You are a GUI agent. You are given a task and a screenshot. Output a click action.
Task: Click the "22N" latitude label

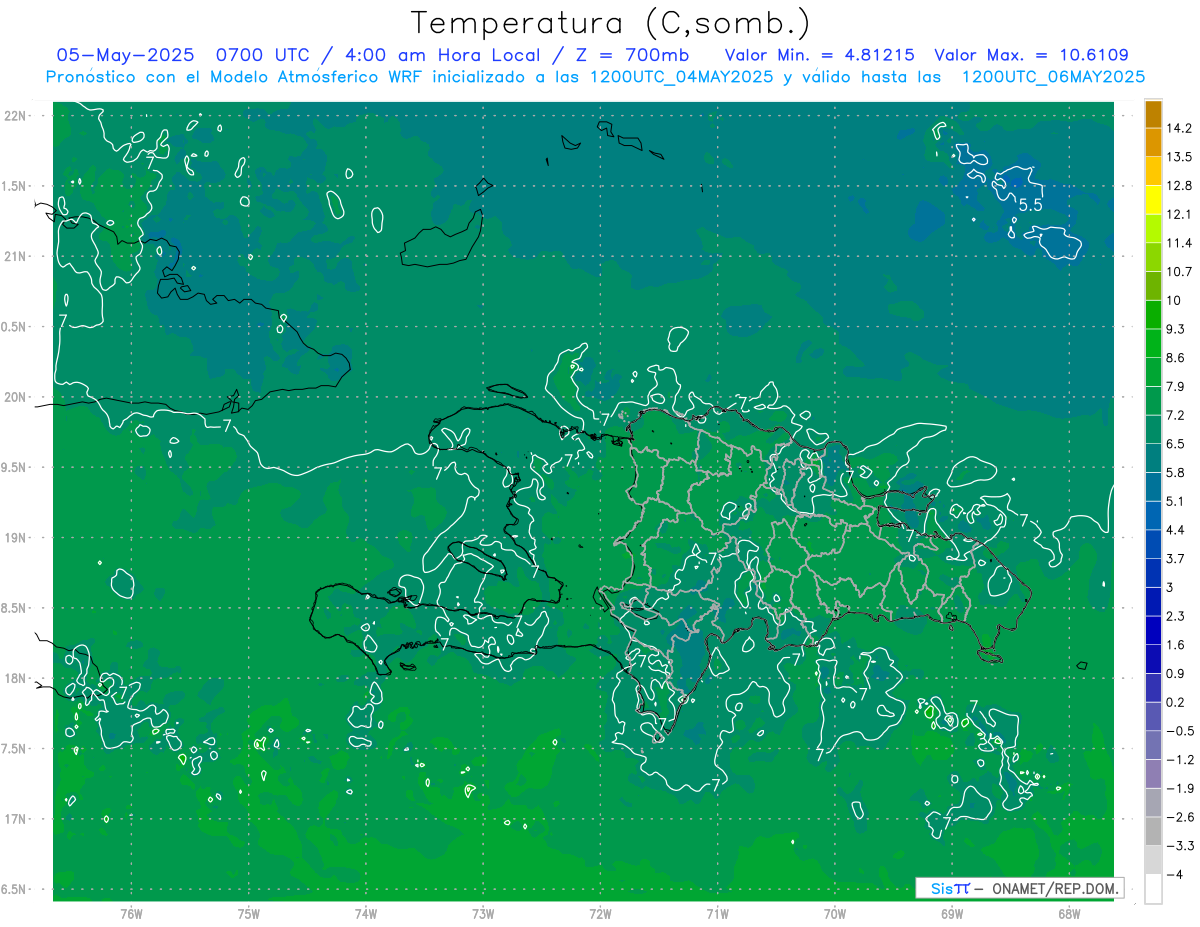16,116
